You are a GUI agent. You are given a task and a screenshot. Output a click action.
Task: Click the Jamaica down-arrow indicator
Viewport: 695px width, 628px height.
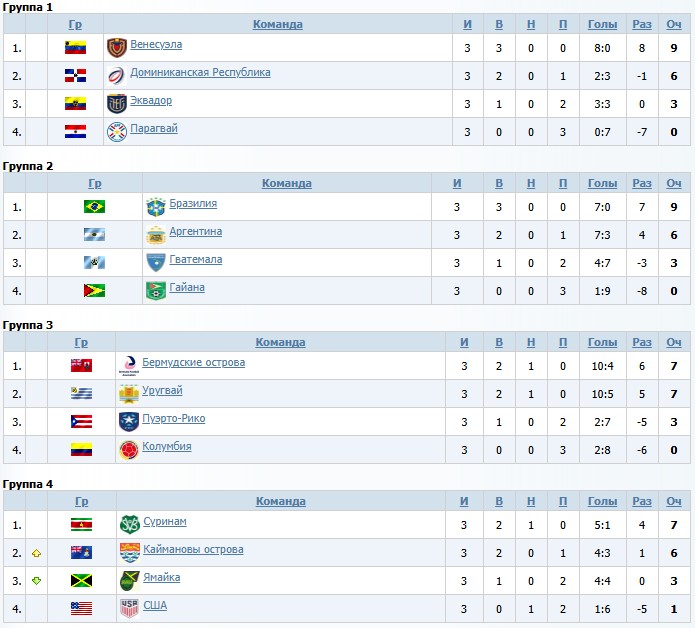tap(36, 580)
